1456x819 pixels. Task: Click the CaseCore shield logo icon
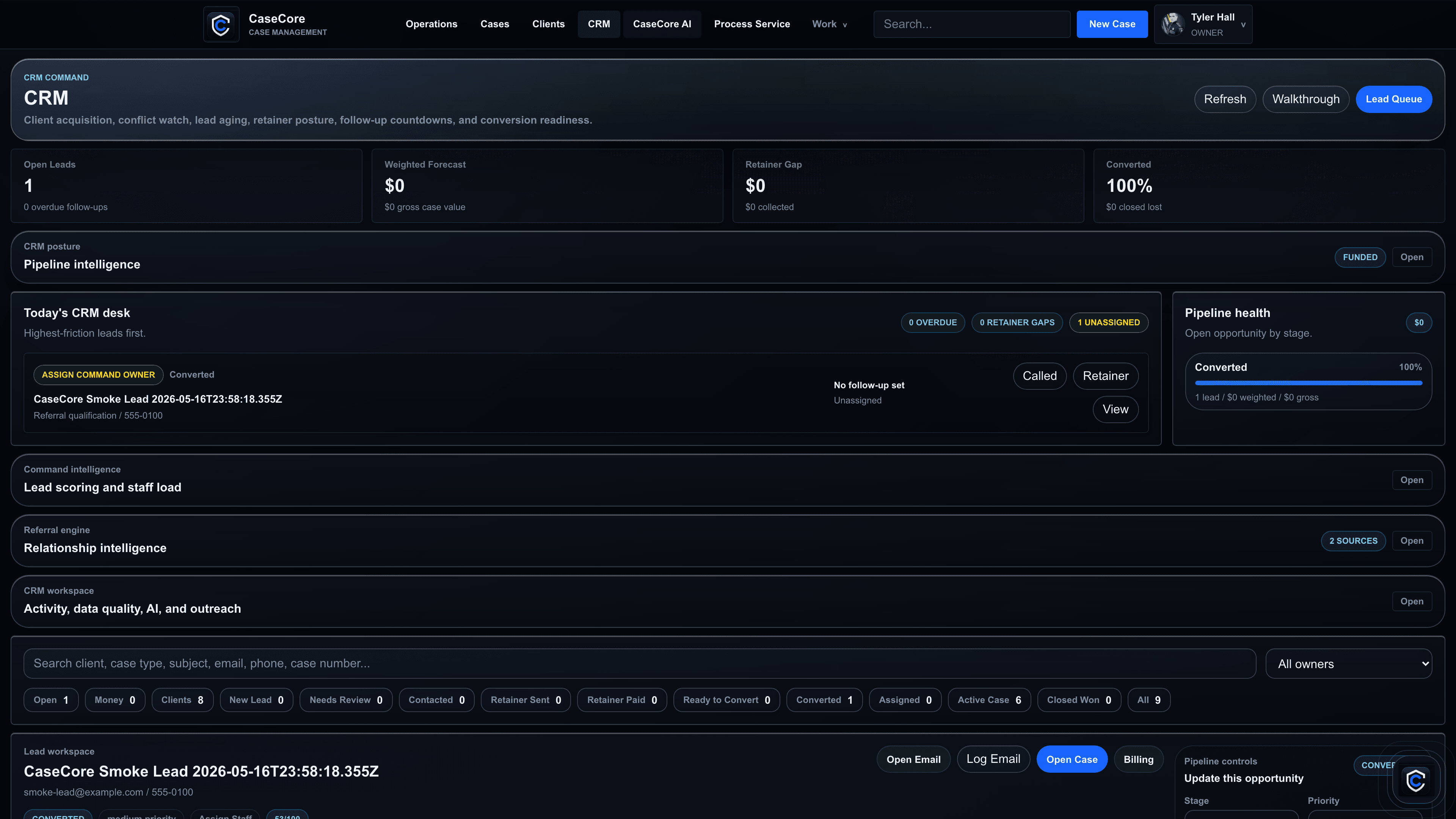click(221, 24)
